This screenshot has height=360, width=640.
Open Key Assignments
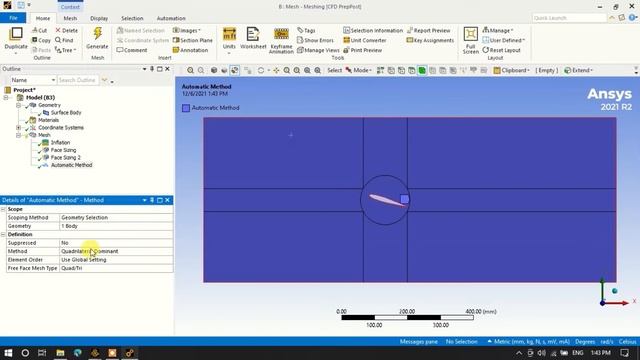(430, 40)
